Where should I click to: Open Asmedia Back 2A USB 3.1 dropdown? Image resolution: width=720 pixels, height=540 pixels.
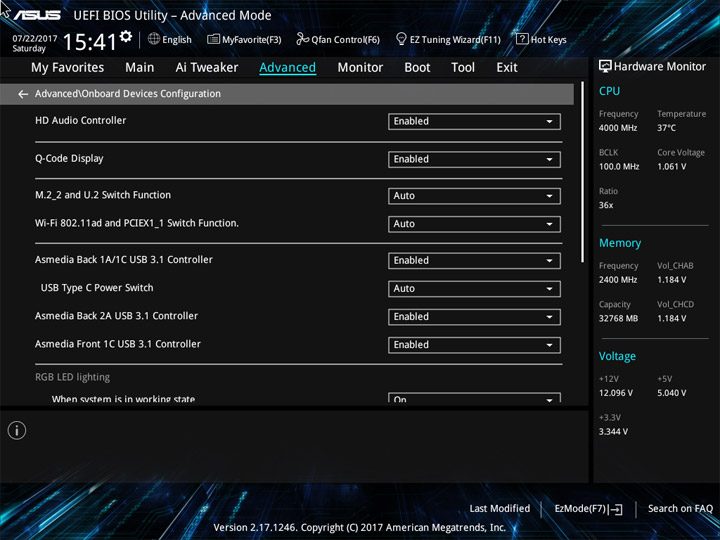click(x=474, y=317)
